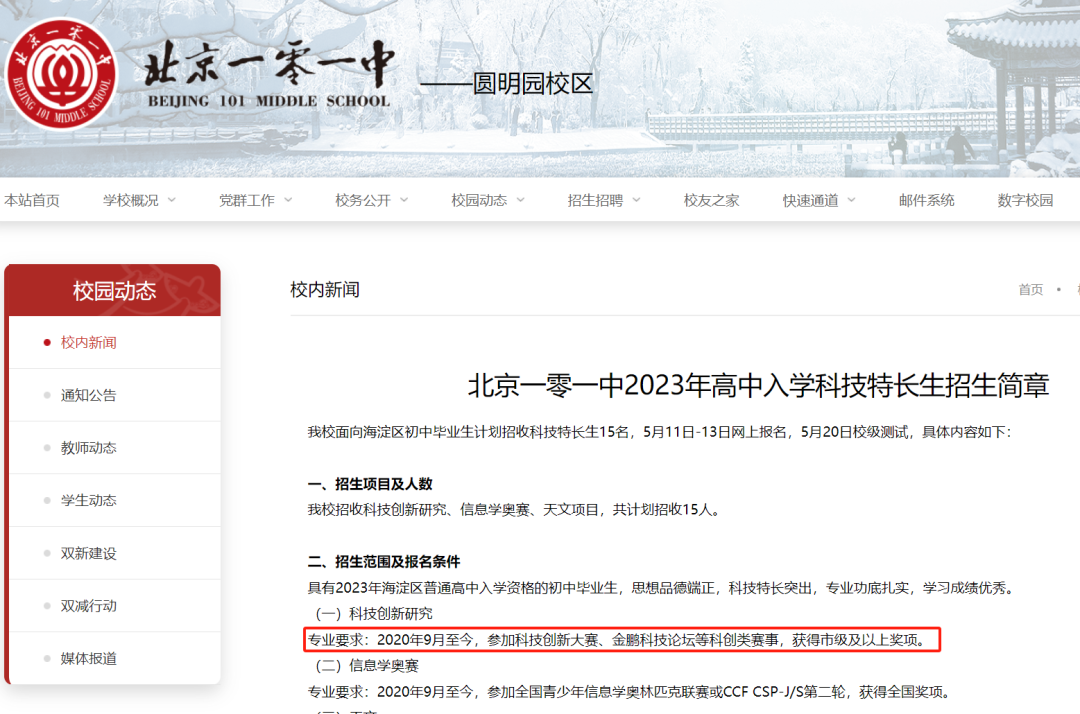Open 校友之家 in the navigation bar
The image size is (1080, 714).
click(711, 200)
